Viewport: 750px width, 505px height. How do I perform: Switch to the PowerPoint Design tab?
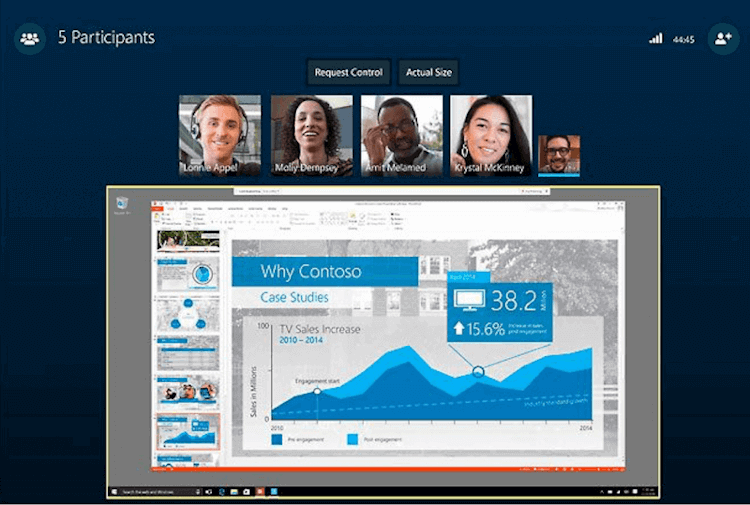(197, 209)
